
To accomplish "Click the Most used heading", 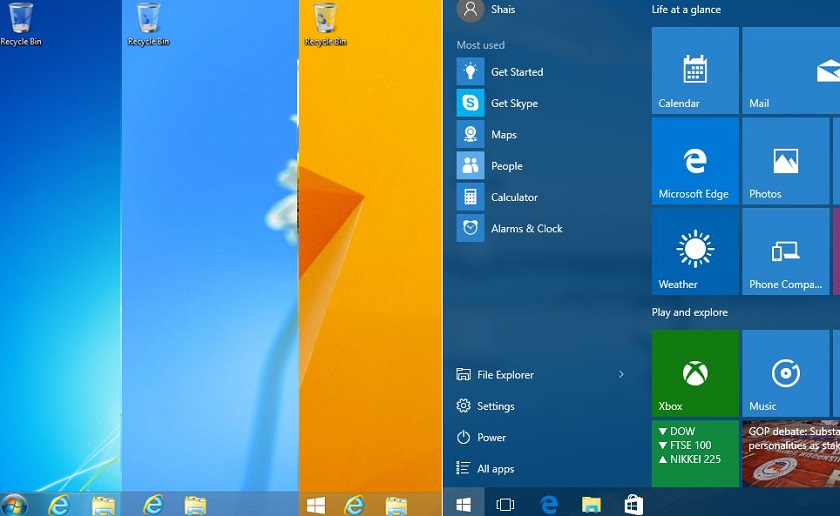I will [481, 45].
